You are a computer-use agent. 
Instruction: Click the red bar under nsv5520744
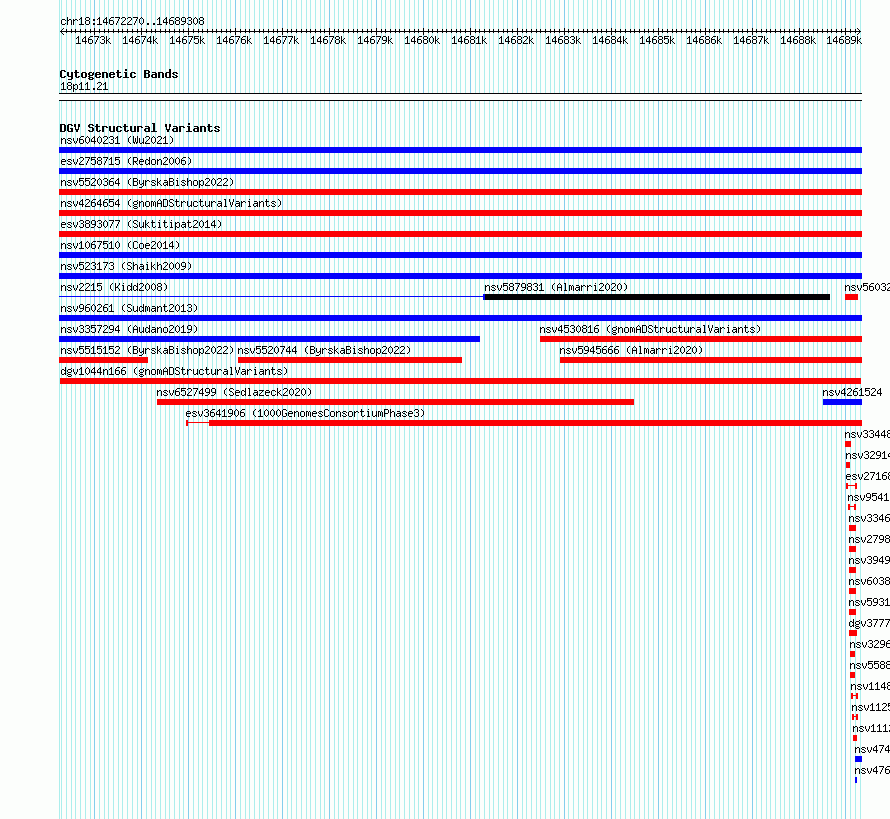click(350, 360)
